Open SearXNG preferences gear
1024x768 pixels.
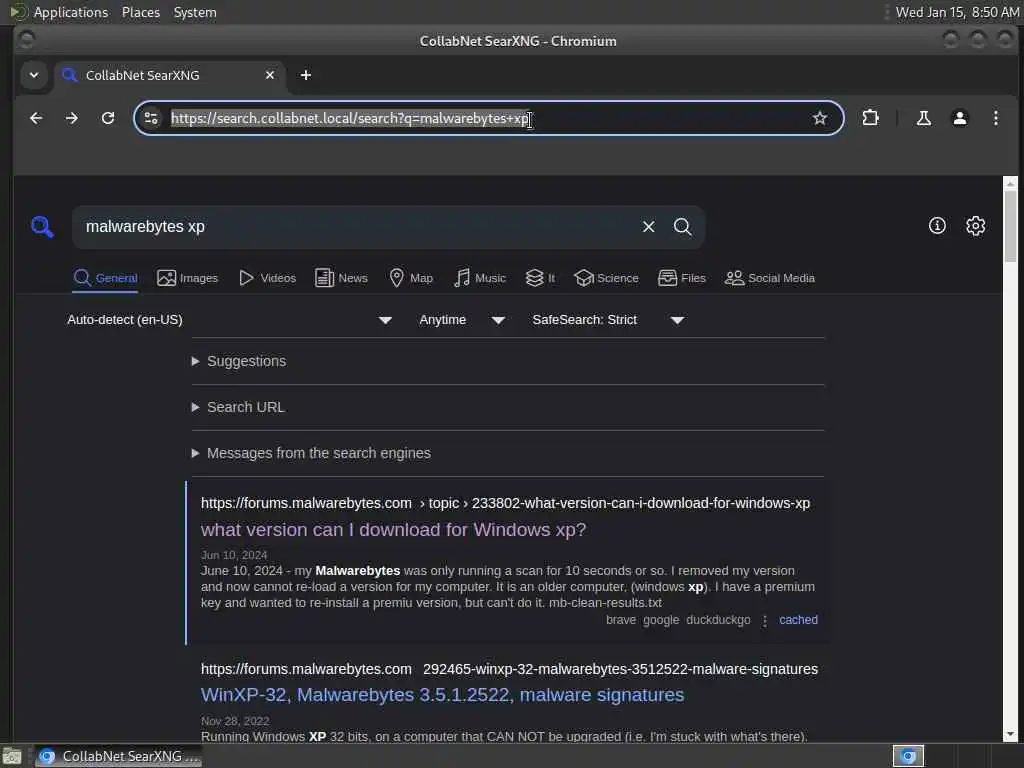(976, 226)
